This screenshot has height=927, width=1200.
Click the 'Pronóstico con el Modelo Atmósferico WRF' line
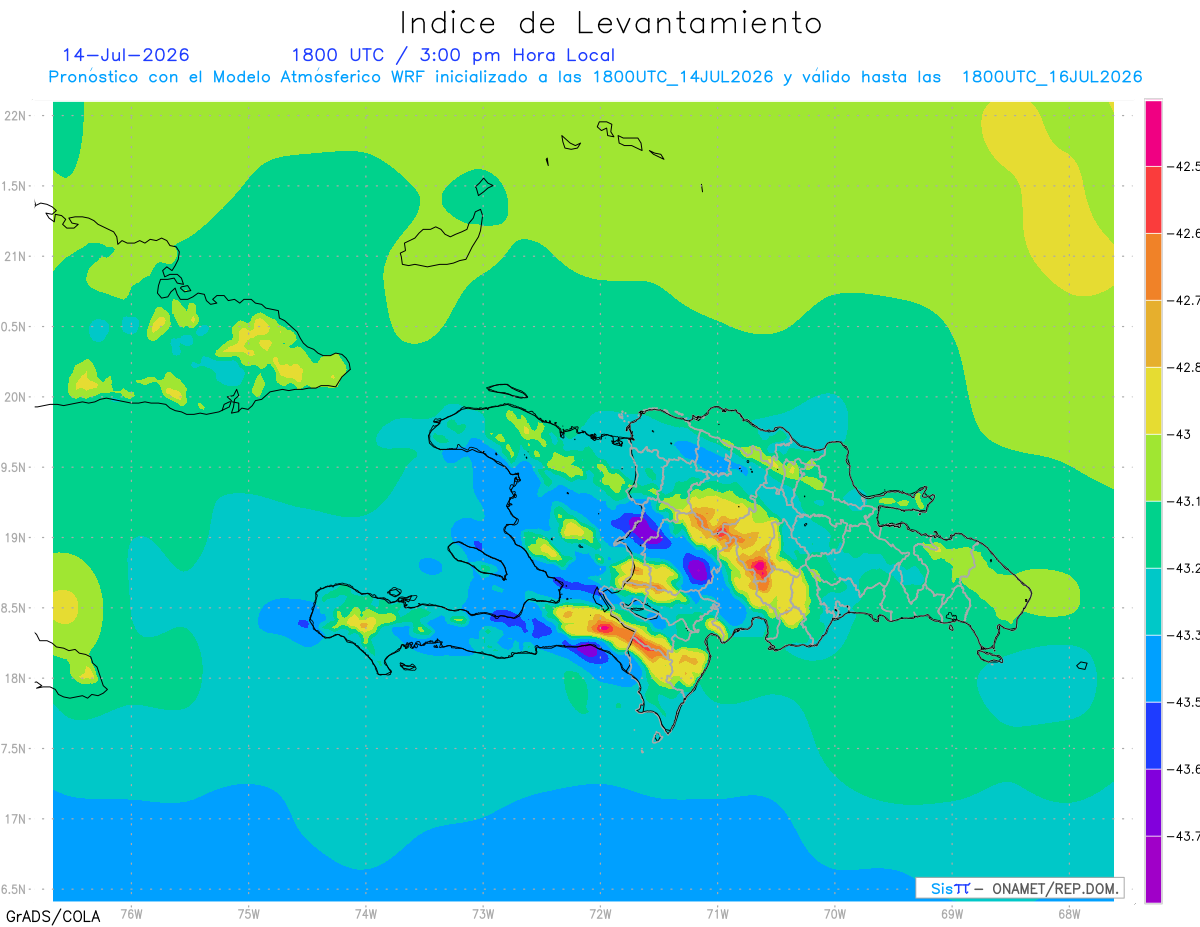596,77
